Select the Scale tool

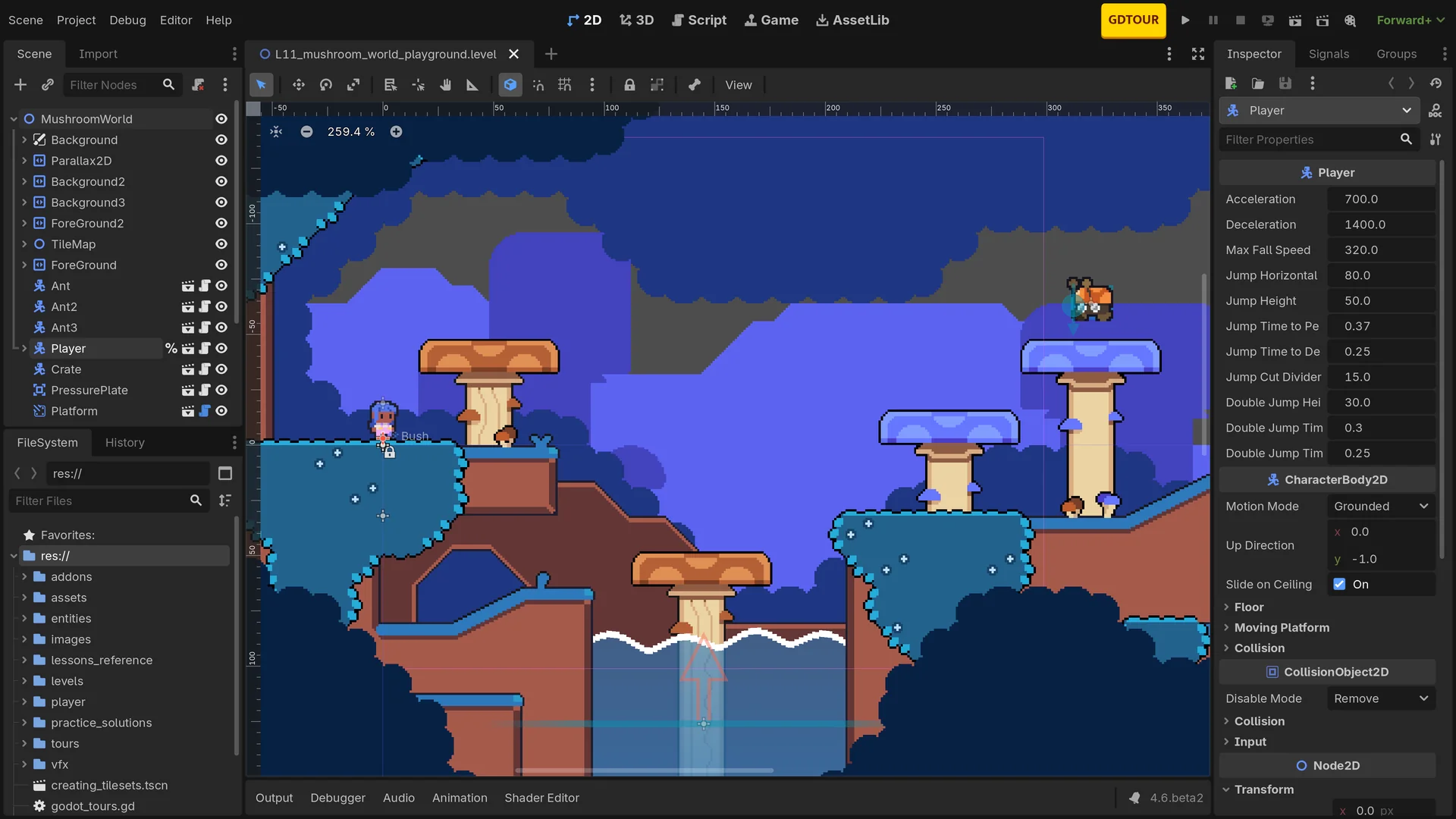353,84
